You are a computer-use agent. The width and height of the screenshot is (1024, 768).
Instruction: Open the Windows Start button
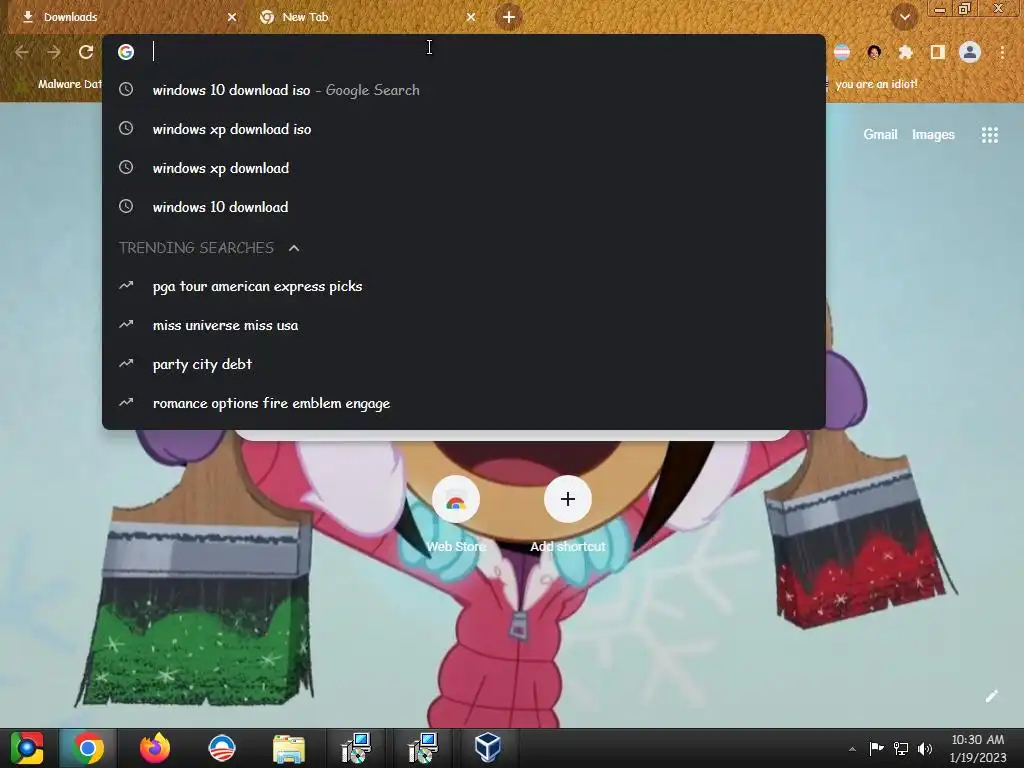[x=27, y=748]
